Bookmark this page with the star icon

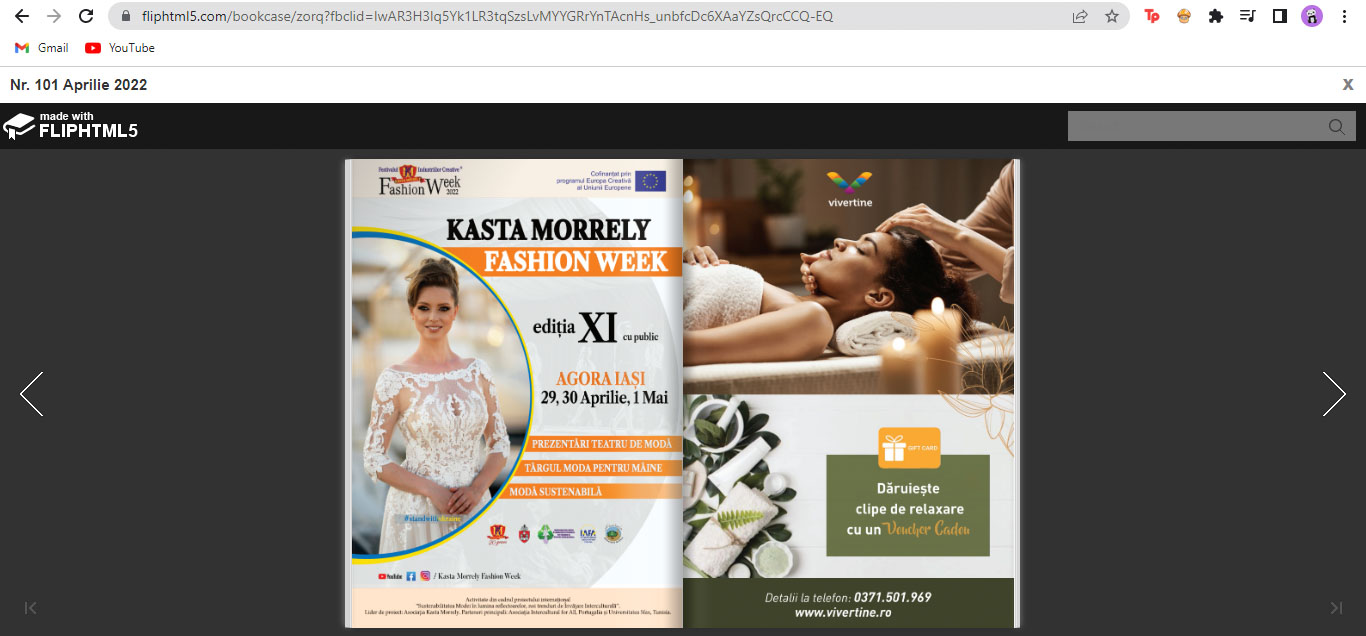coord(1111,17)
